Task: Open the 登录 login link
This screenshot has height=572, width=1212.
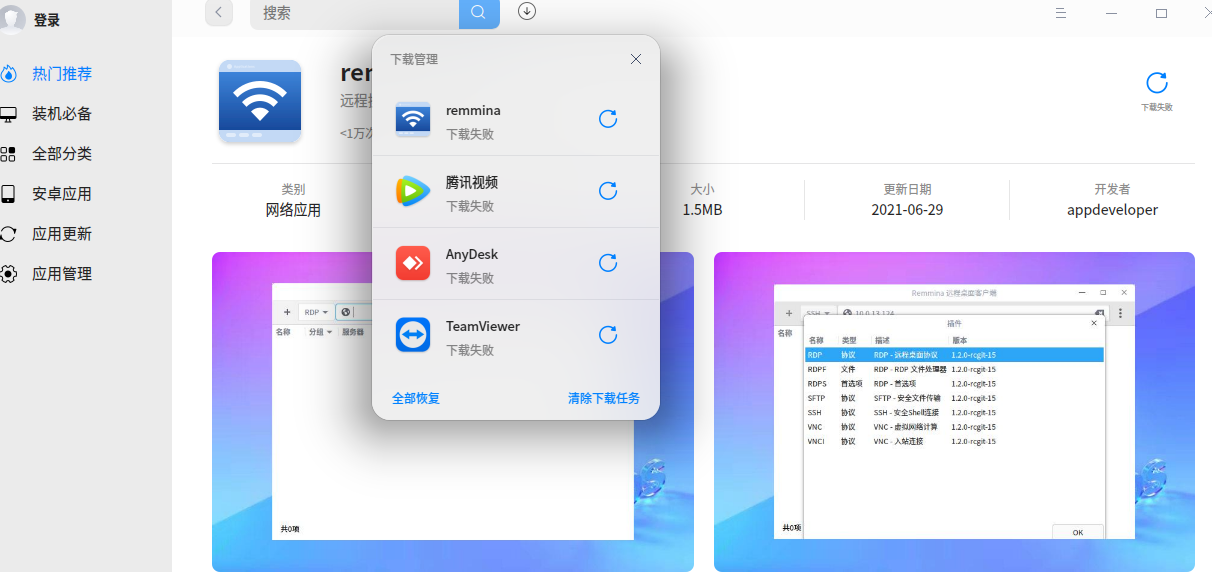Action: pyautogui.click(x=47, y=20)
